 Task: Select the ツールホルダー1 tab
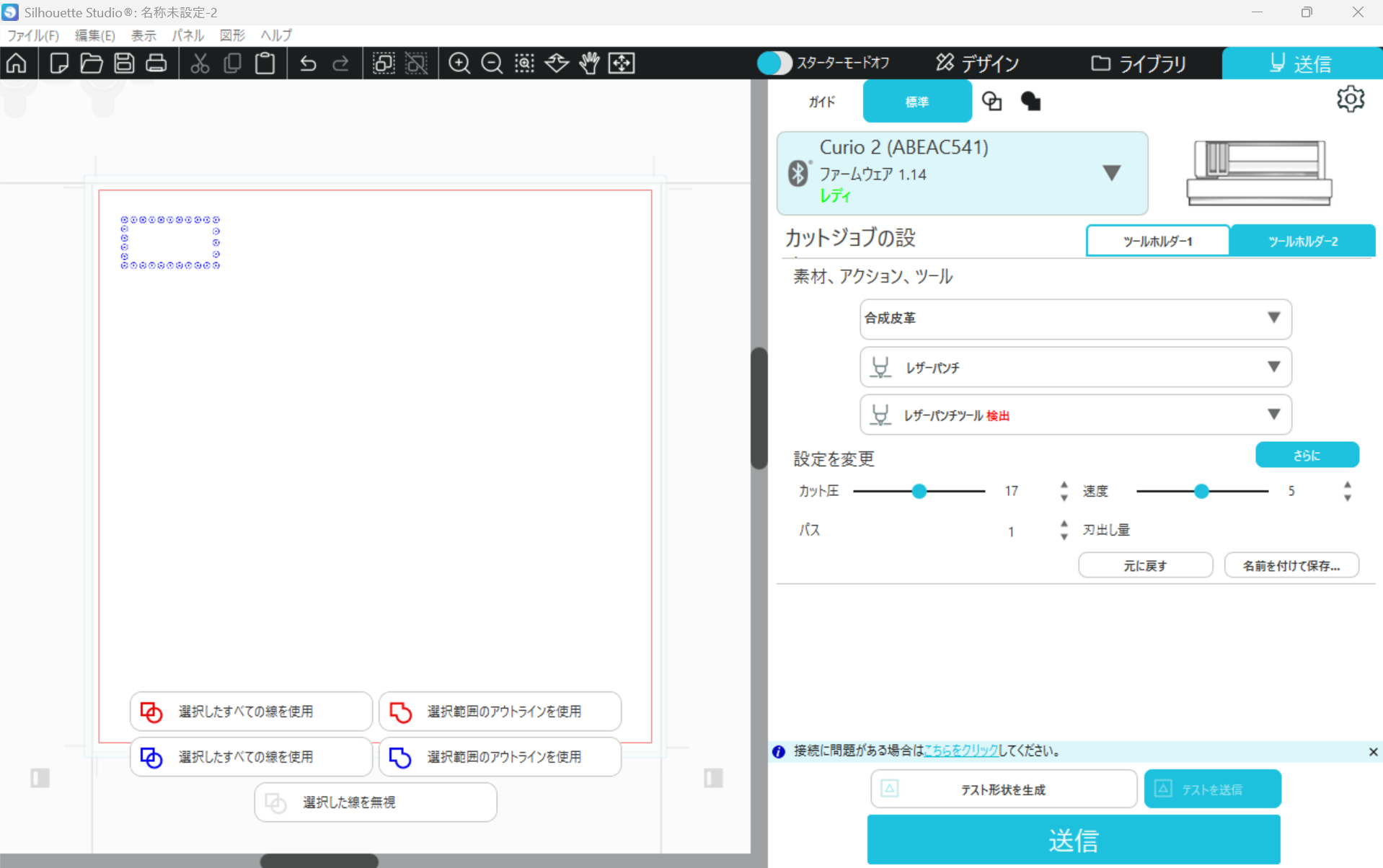pyautogui.click(x=1158, y=241)
